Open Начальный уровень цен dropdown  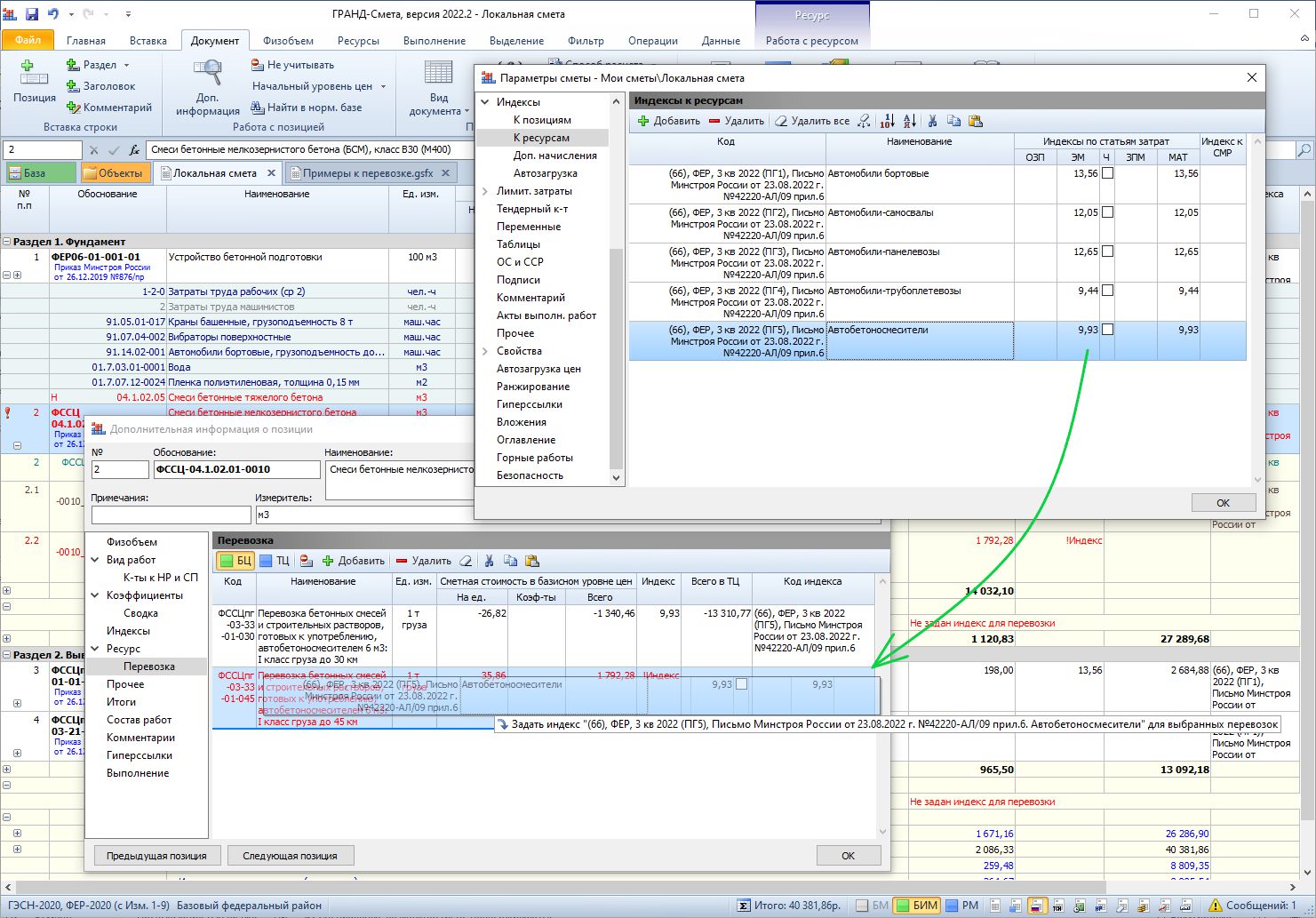(383, 86)
